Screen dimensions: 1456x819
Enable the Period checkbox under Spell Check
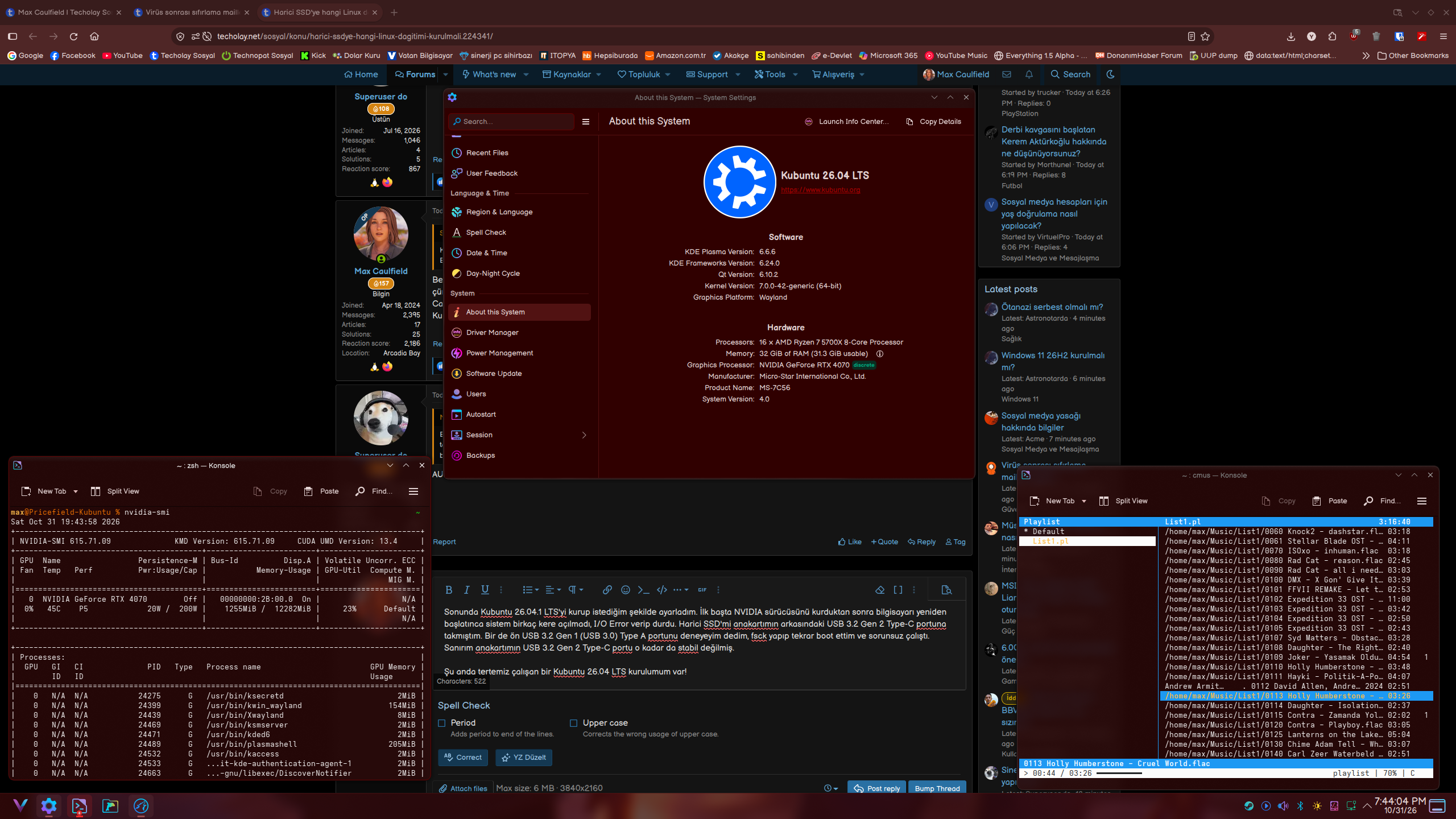[x=441, y=723]
